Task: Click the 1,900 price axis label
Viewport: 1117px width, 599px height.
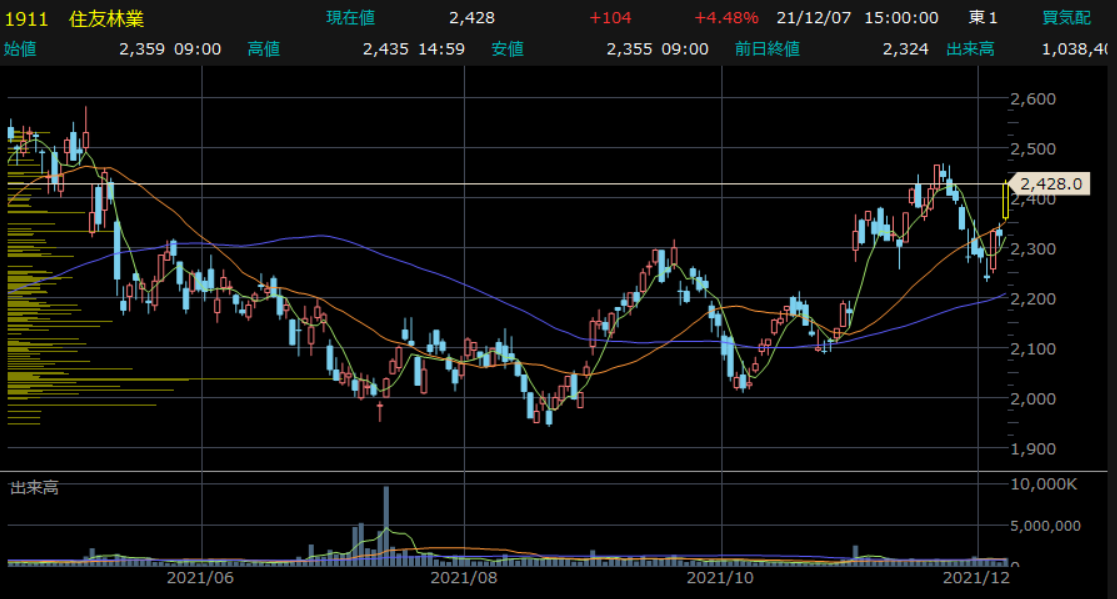Action: pos(1033,449)
